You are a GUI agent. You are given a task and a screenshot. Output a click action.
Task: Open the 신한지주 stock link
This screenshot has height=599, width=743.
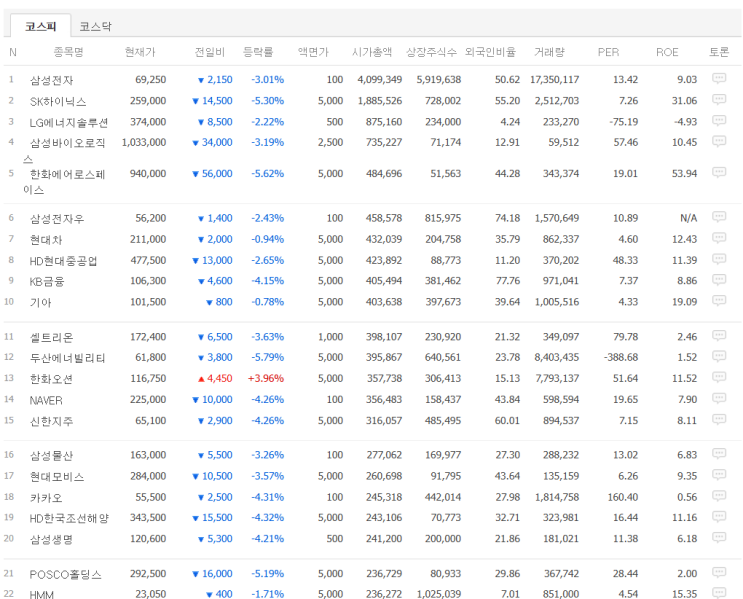click(51, 421)
